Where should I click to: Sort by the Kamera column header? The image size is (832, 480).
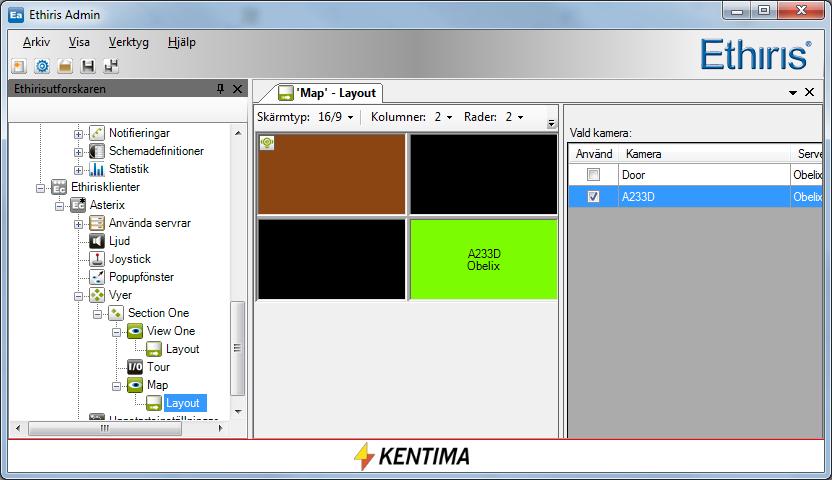[x=704, y=154]
